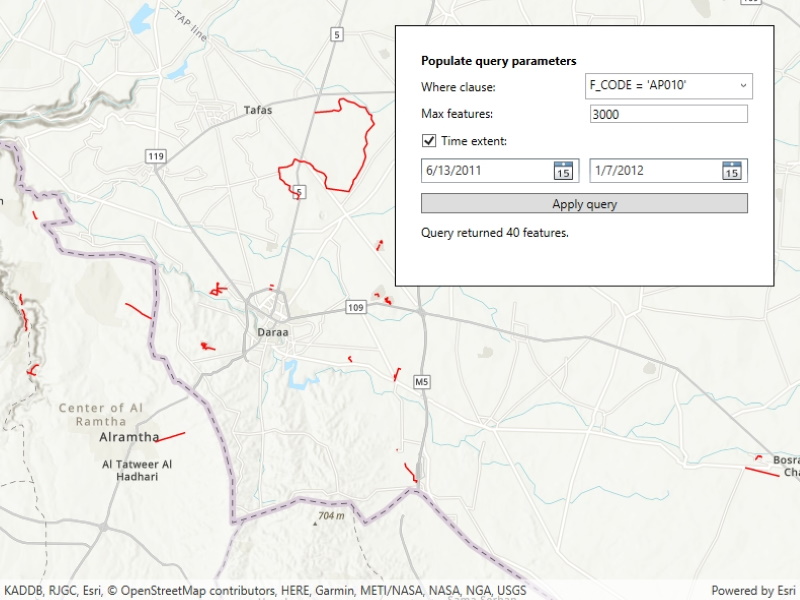This screenshot has height=600, width=800.
Task: Click the Where clause label
Action: (x=458, y=87)
